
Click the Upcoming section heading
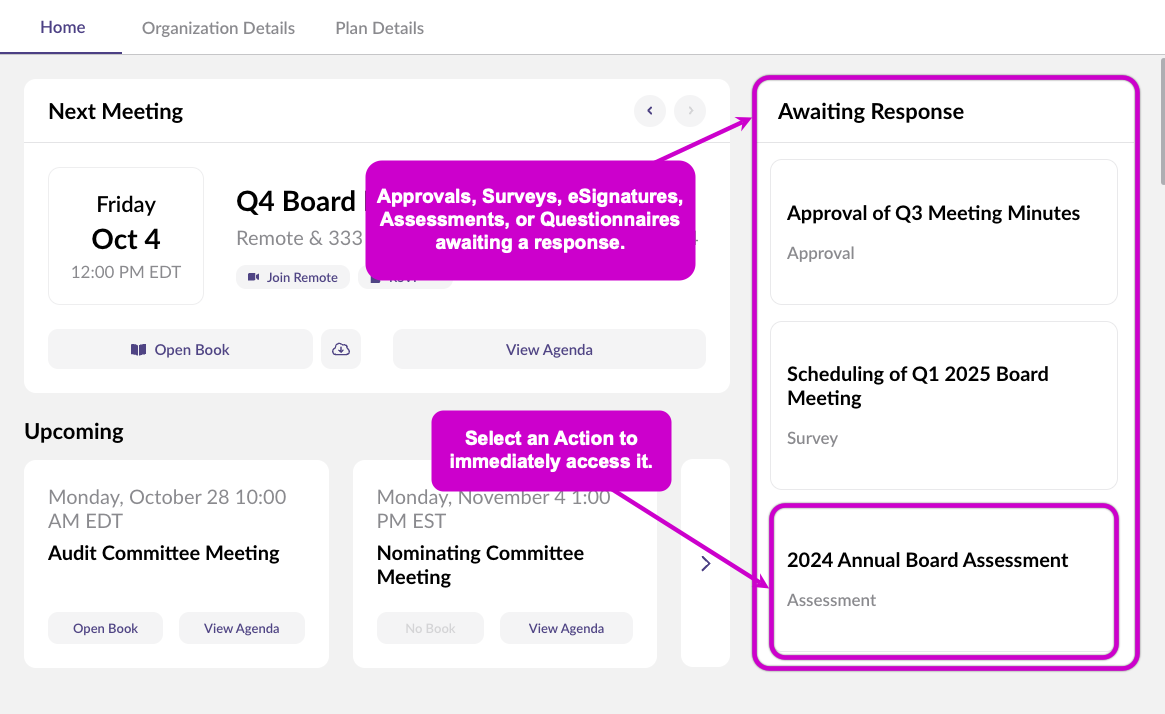pyautogui.click(x=74, y=431)
